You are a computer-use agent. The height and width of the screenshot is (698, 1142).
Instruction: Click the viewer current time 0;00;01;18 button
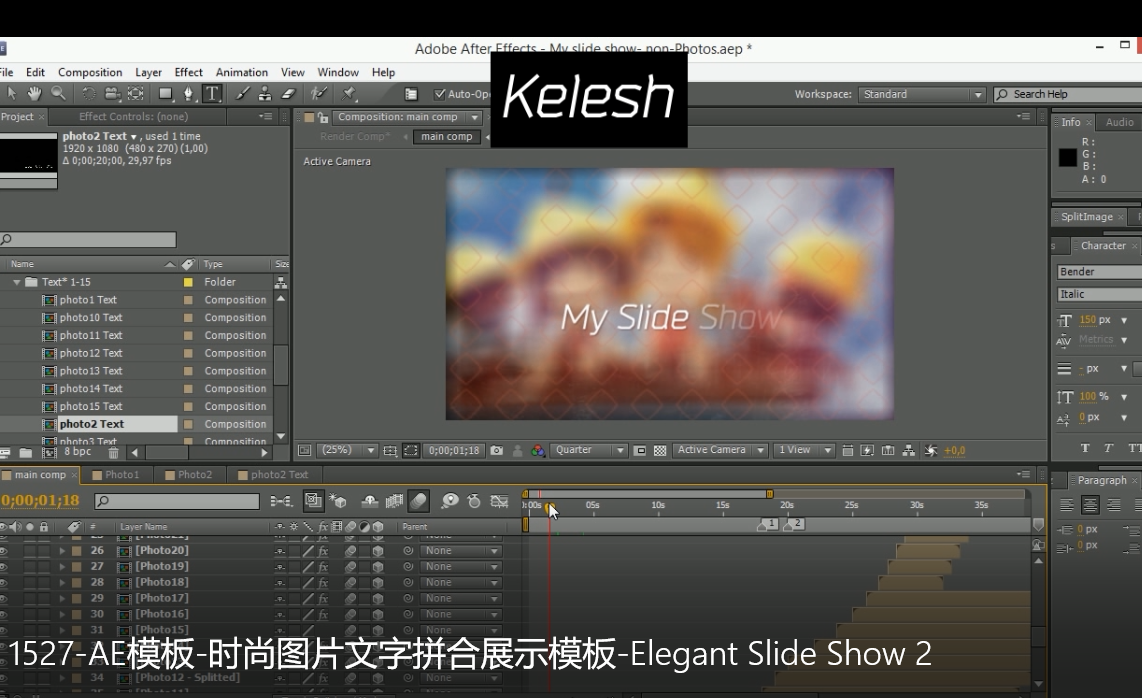[454, 450]
